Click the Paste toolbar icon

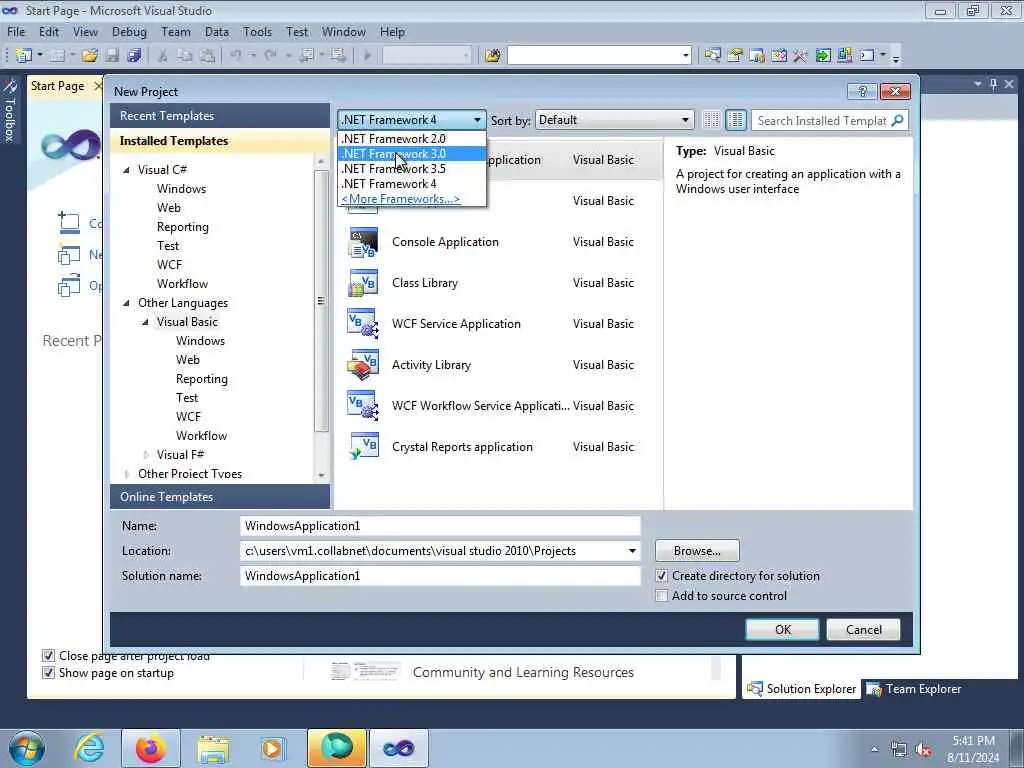207,56
